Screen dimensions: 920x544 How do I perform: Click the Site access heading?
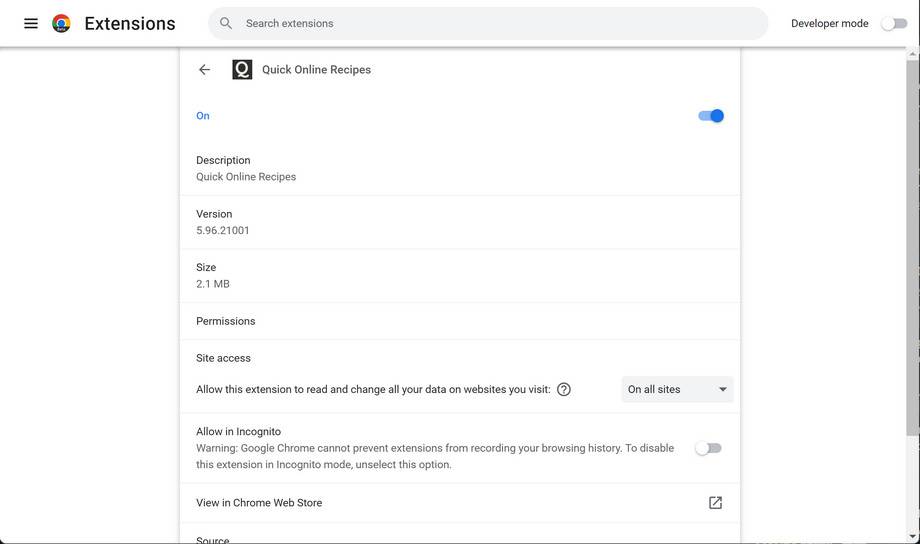tap(223, 358)
